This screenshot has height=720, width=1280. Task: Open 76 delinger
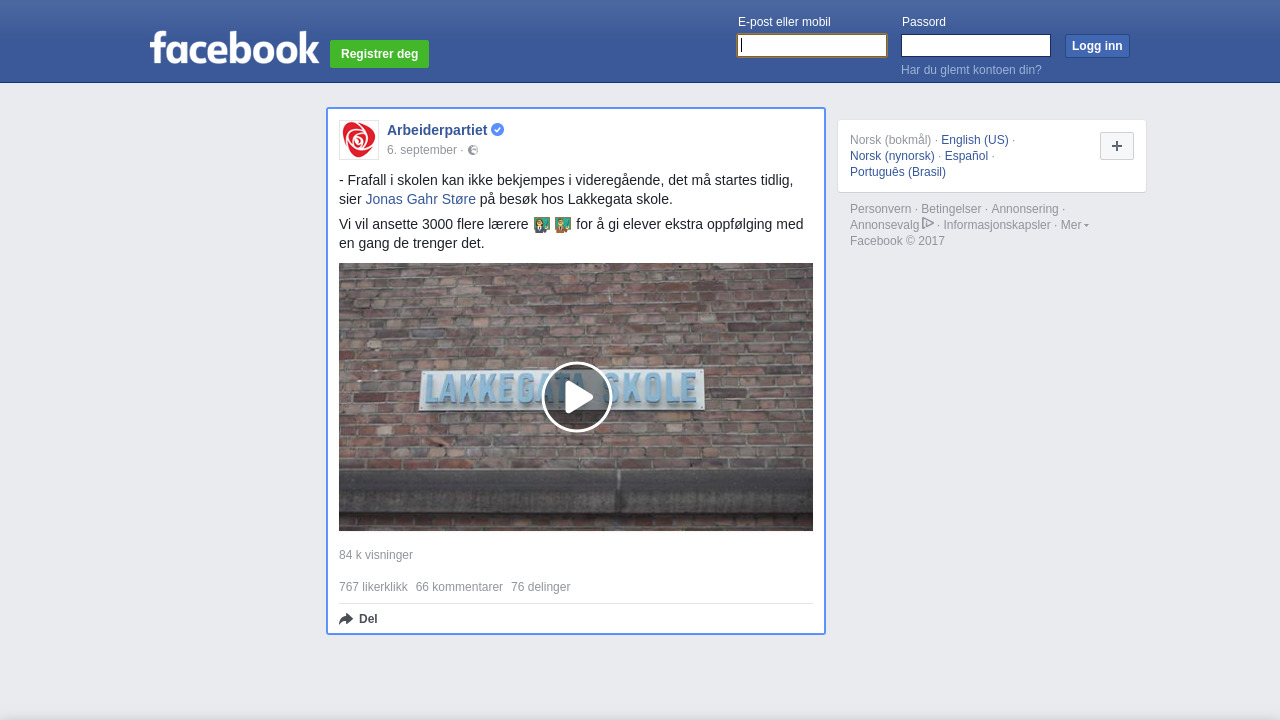pyautogui.click(x=540, y=587)
